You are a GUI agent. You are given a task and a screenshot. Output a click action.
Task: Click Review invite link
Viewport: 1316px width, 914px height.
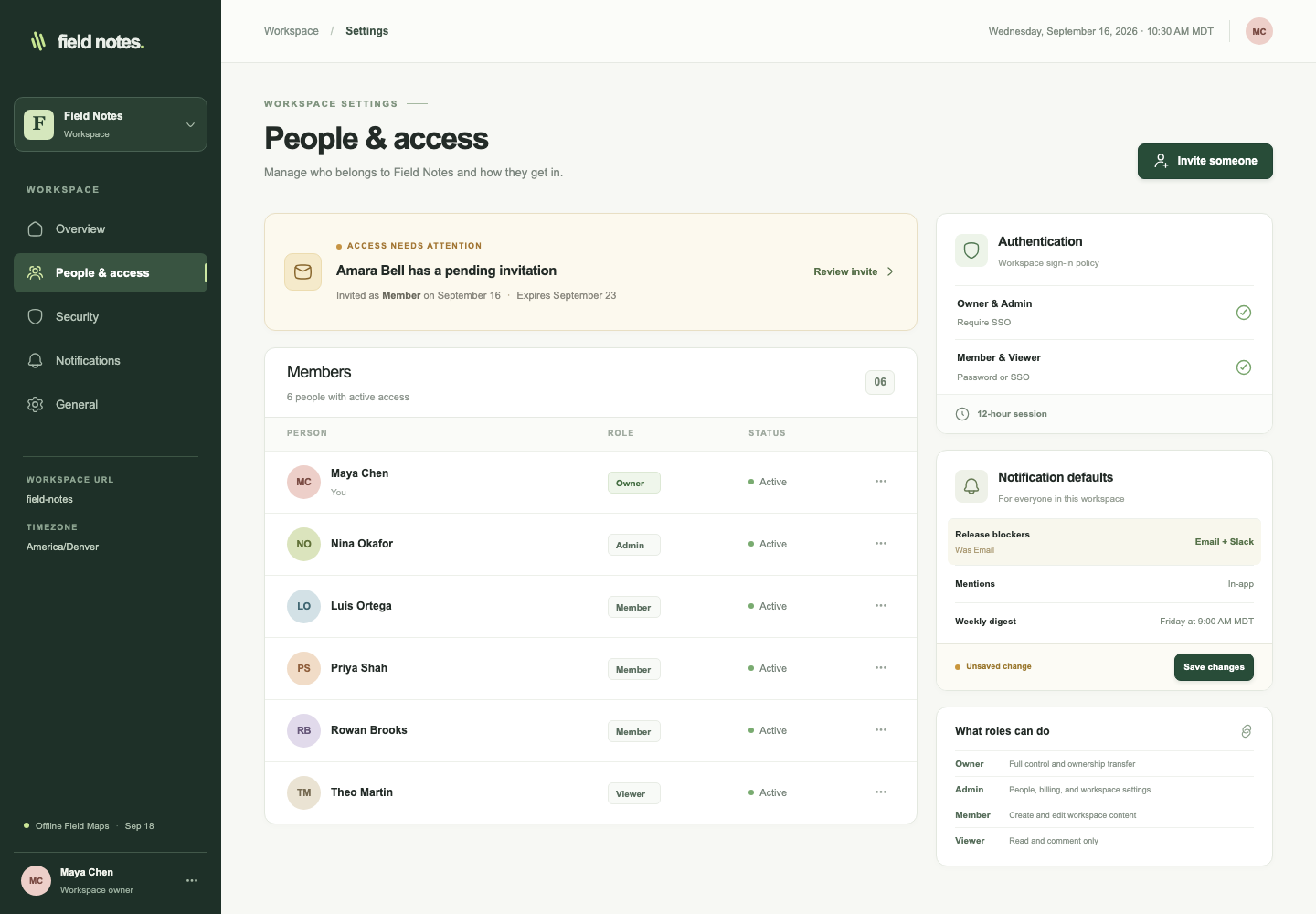click(x=854, y=271)
